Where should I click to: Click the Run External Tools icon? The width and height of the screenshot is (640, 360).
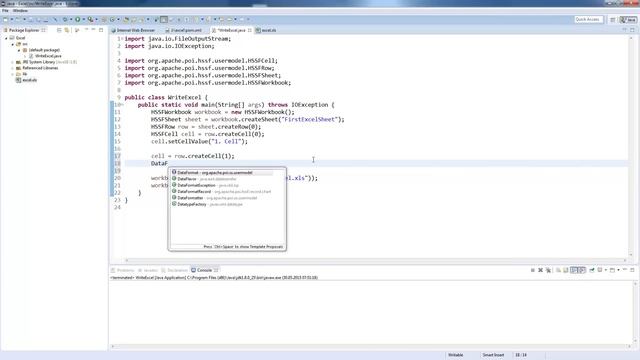click(x=90, y=19)
